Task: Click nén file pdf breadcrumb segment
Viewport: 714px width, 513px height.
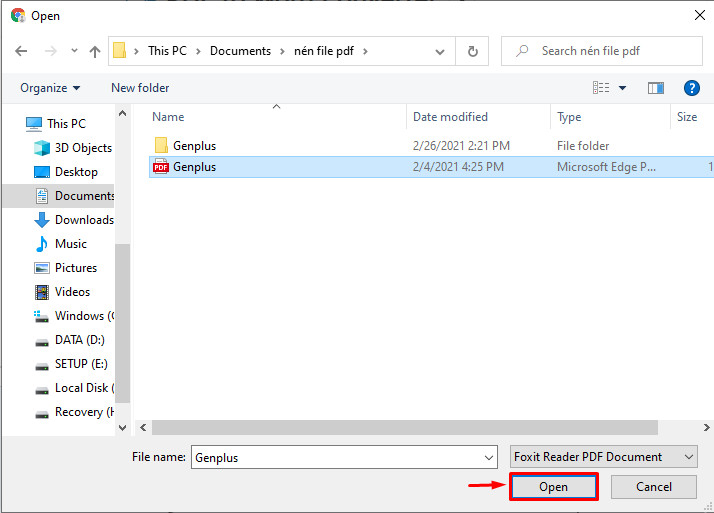Action: click(x=324, y=51)
